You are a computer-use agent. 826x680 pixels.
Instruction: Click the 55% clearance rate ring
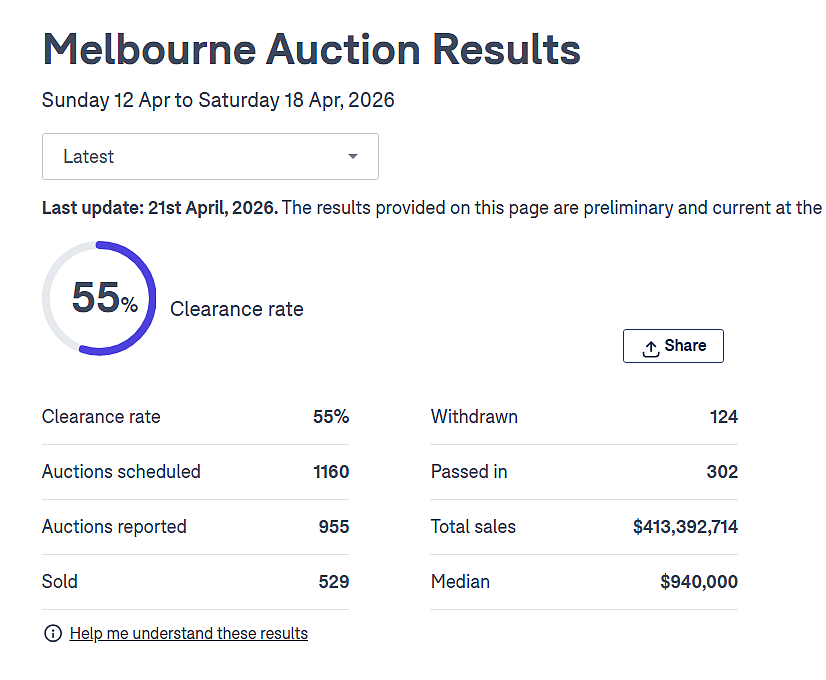point(99,298)
